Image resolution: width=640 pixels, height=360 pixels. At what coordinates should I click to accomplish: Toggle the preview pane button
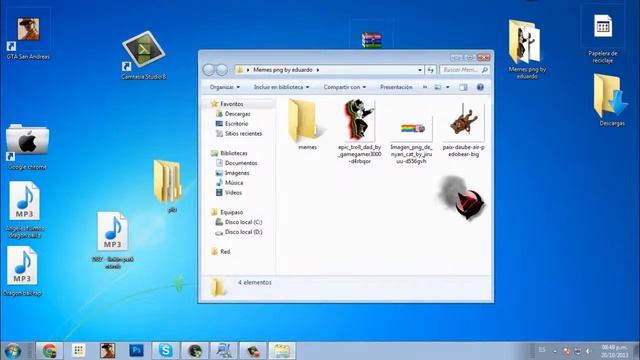pos(463,87)
